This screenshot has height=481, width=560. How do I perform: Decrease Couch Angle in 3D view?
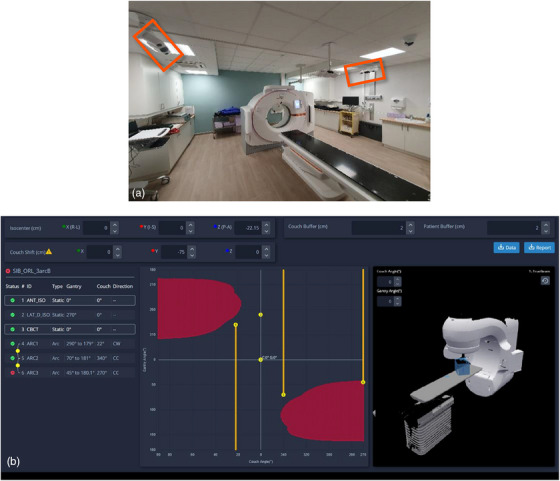398,284
